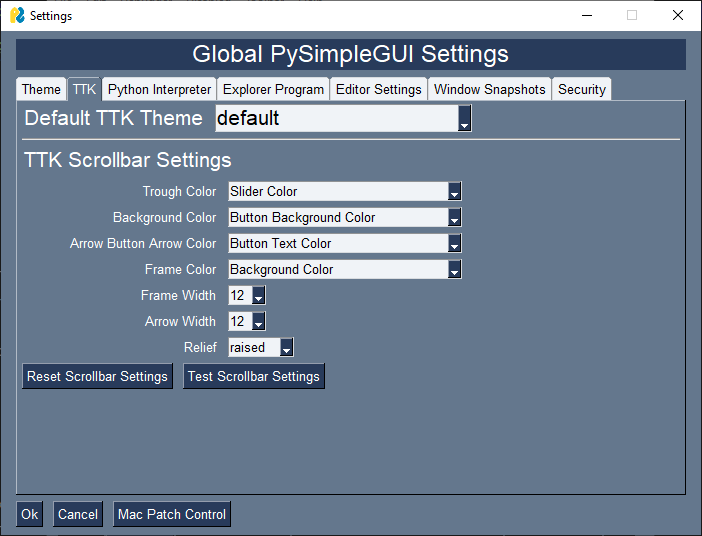Expand the Arrow Width dropdown
The image size is (702, 536).
tap(258, 322)
